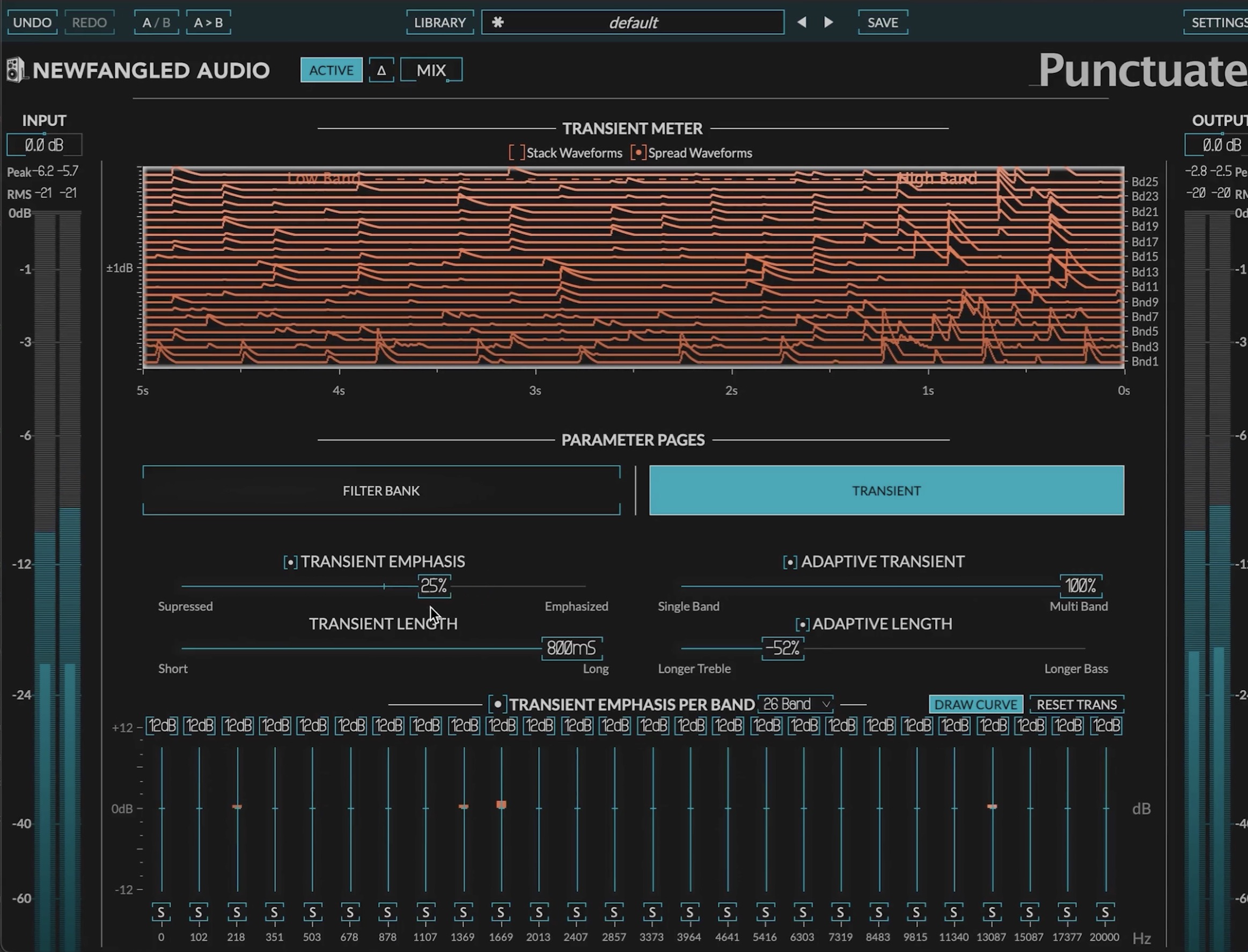Solo the 351 Hz band
Screen dimensions: 1248x952
point(275,912)
